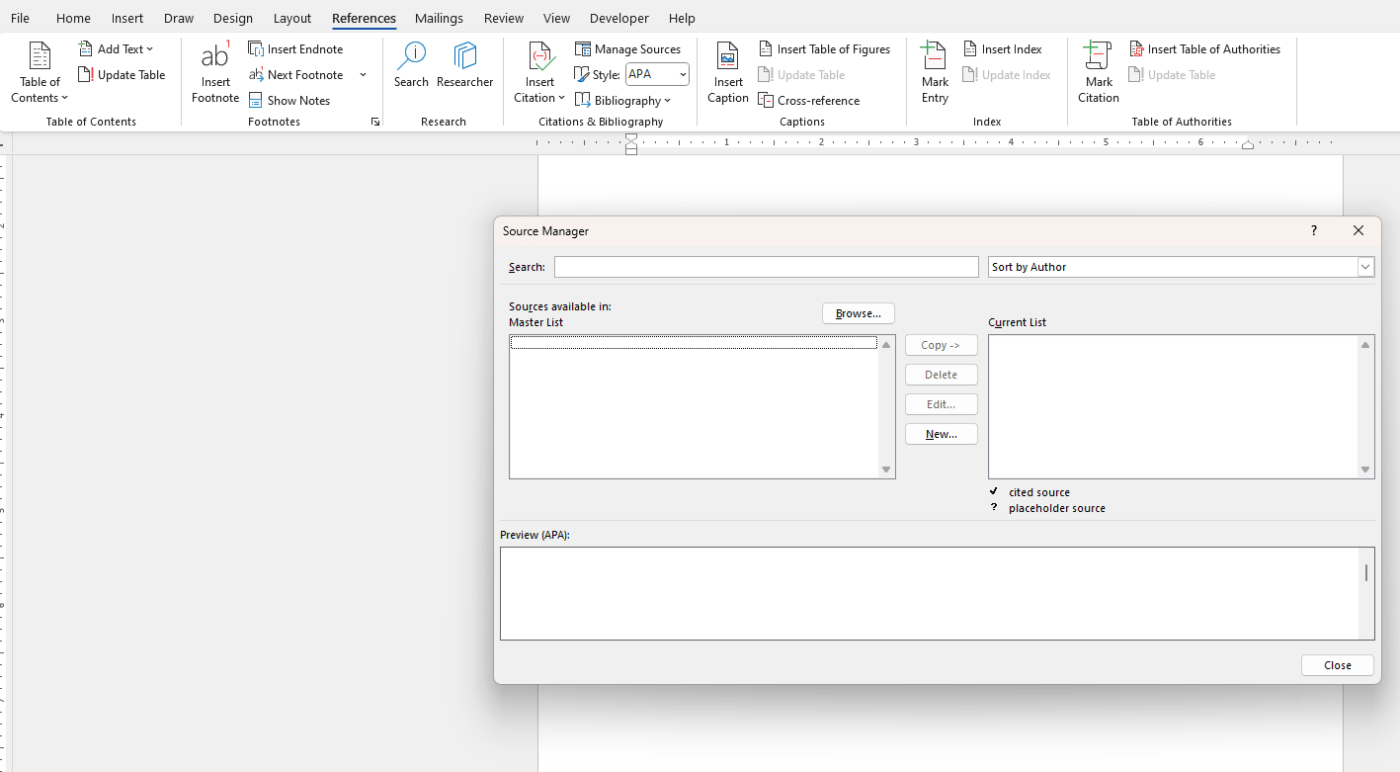Insert a footnote

click(215, 73)
